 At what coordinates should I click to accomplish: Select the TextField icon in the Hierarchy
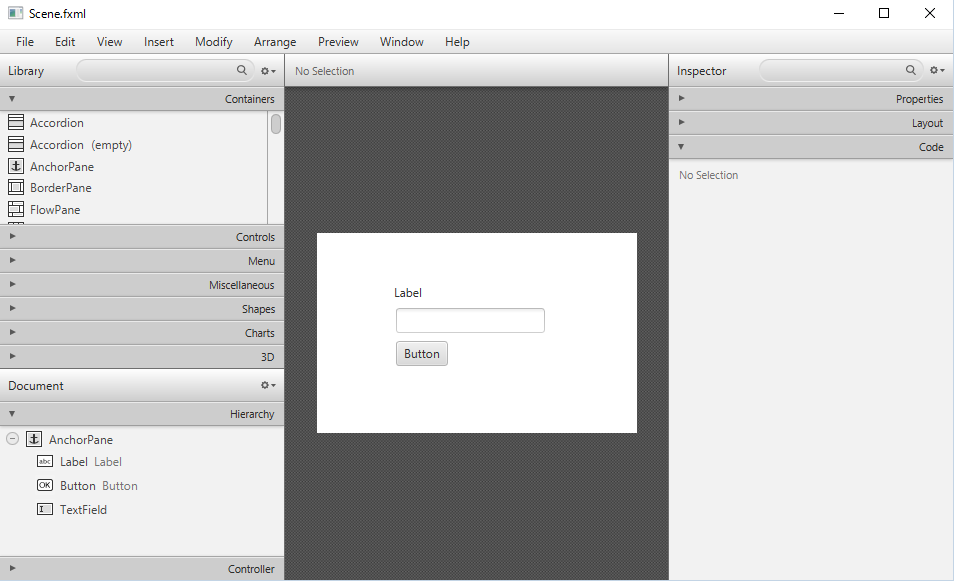(x=45, y=509)
